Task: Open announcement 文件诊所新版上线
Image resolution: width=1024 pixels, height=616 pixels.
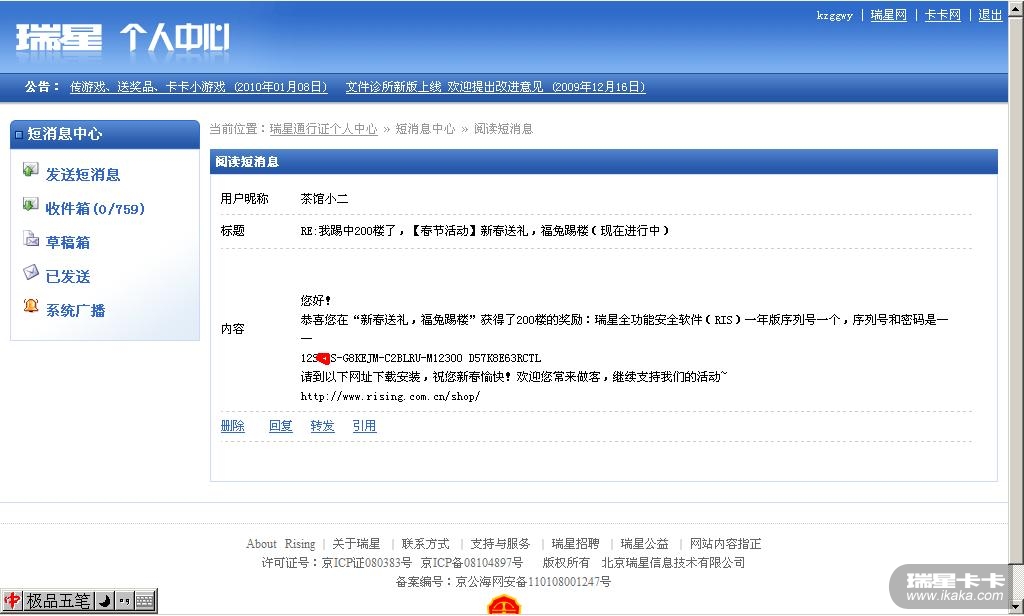Action: tap(496, 87)
